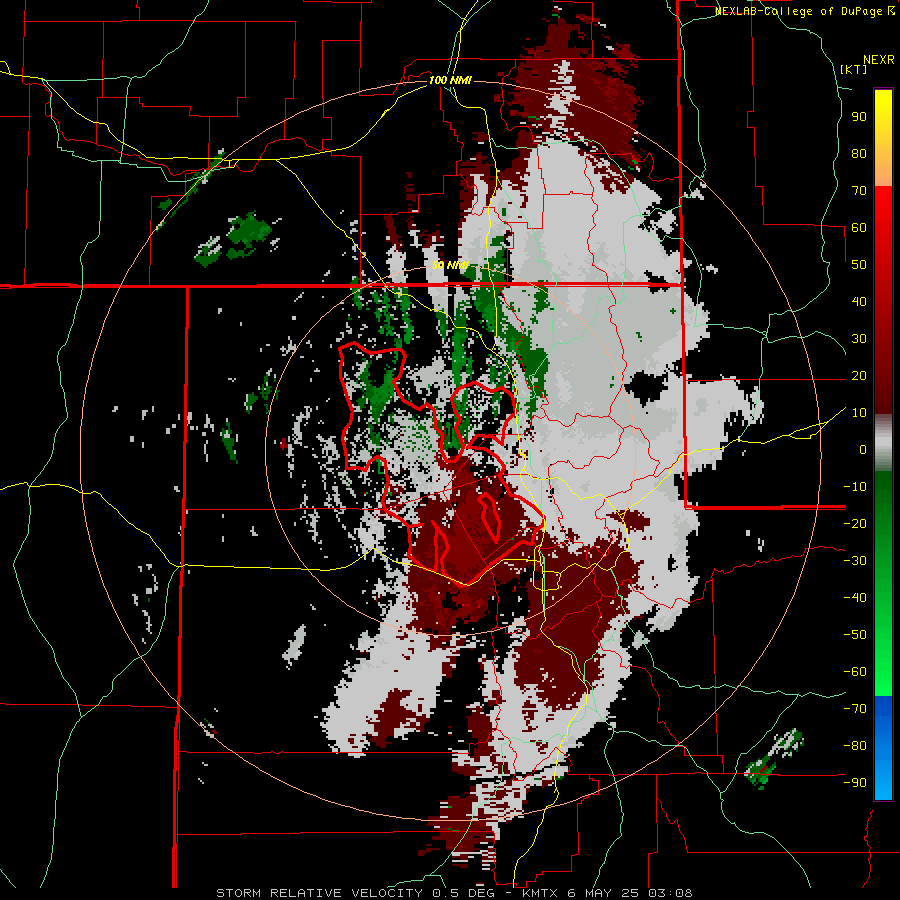The image size is (900, 900).
Task: Click the positive 60 scale value
Action: click(859, 227)
